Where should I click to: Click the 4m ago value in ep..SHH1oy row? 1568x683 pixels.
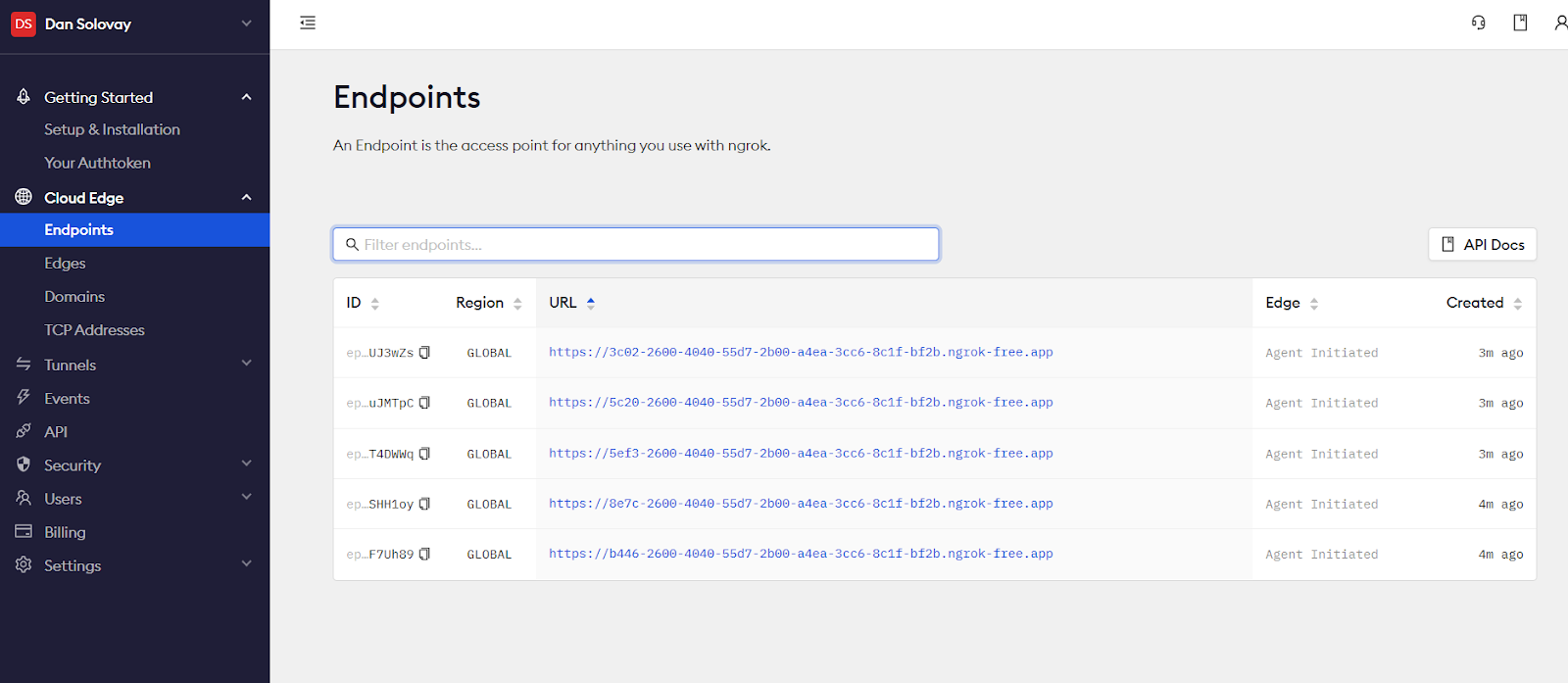pyautogui.click(x=1500, y=504)
